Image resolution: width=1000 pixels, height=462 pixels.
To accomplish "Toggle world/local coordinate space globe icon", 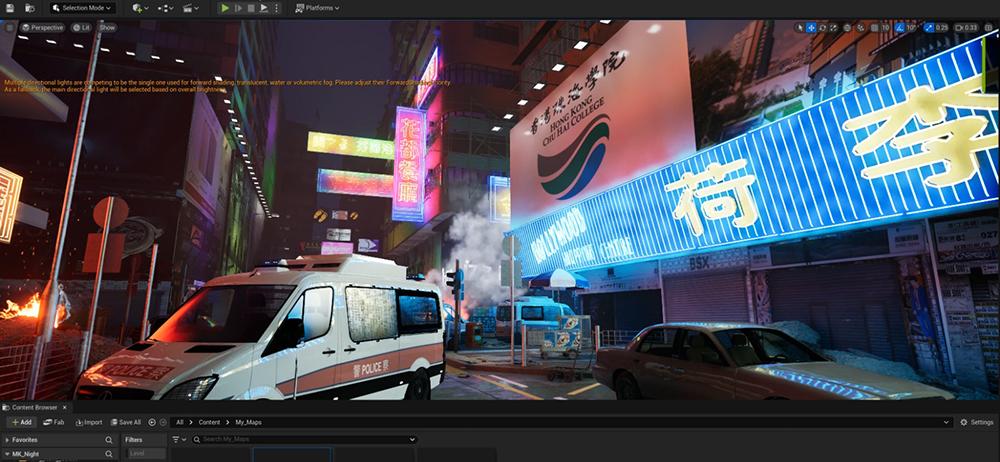I will point(847,27).
